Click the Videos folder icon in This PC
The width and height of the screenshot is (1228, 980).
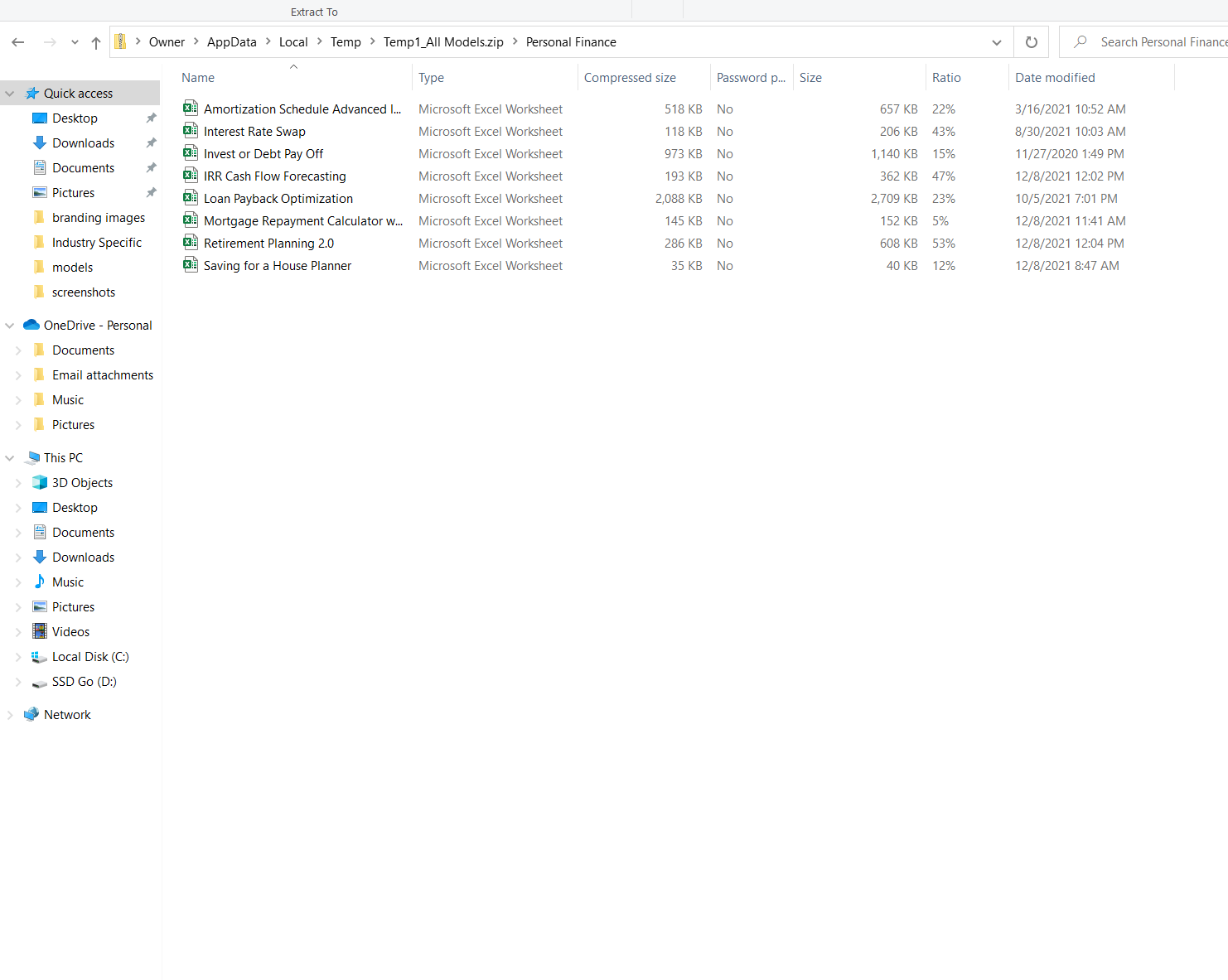pos(40,631)
